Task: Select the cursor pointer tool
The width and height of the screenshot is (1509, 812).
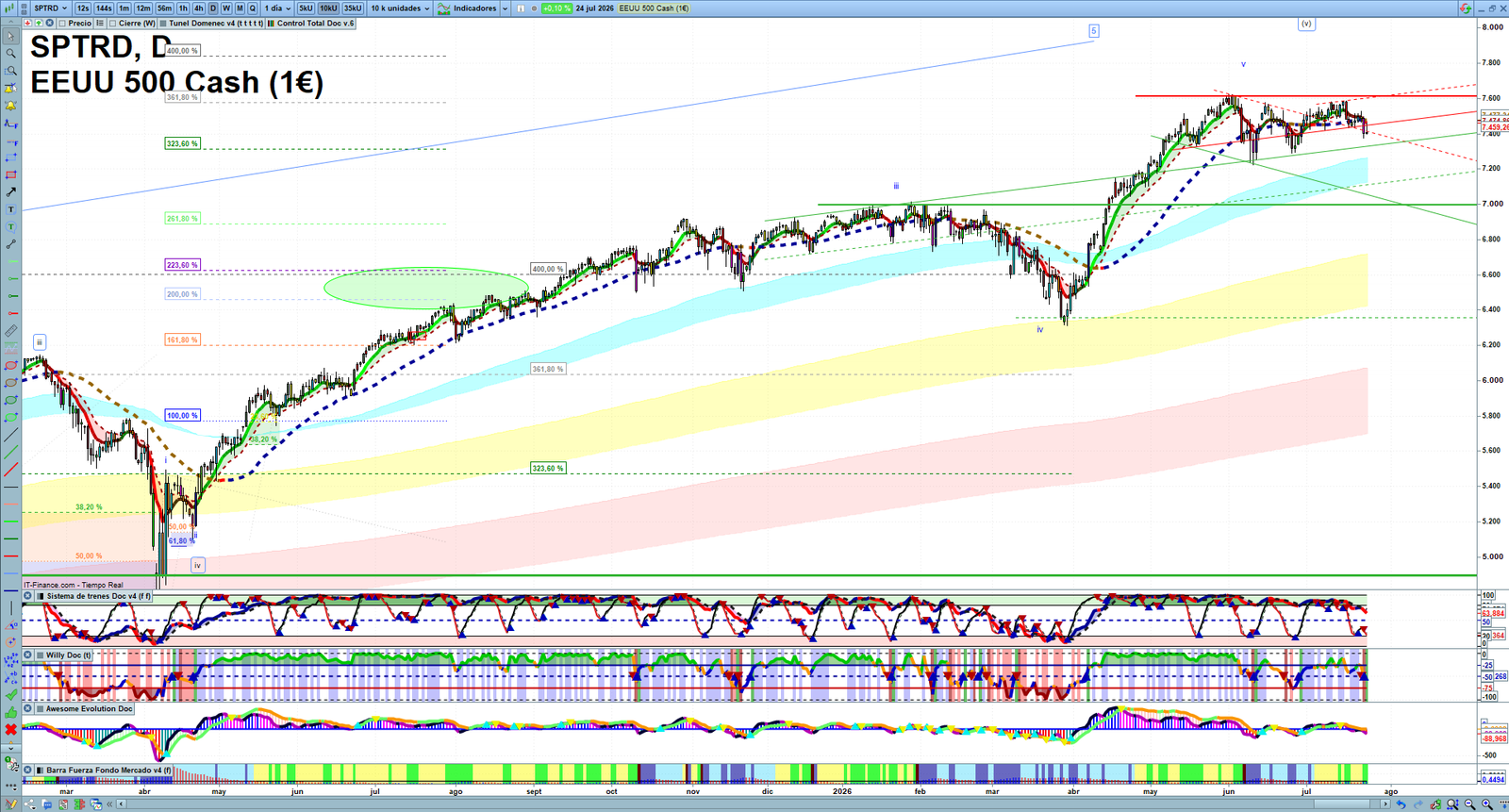Action: 11,36
